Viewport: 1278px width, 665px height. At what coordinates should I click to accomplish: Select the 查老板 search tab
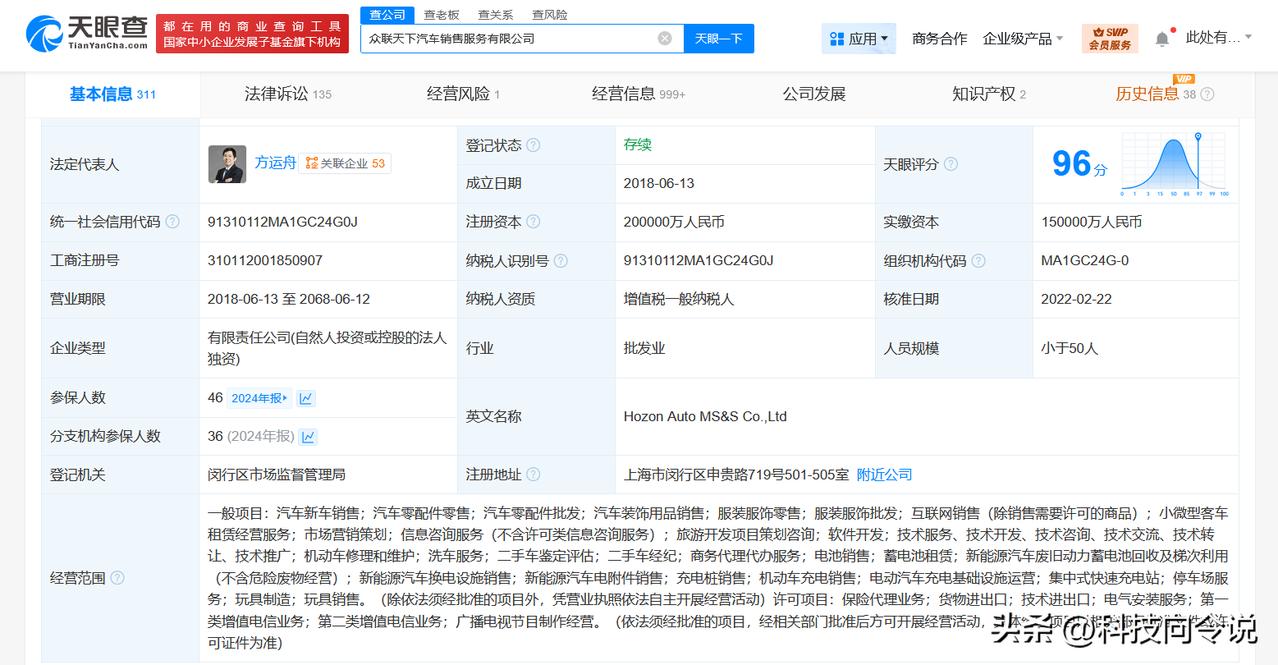coord(441,15)
